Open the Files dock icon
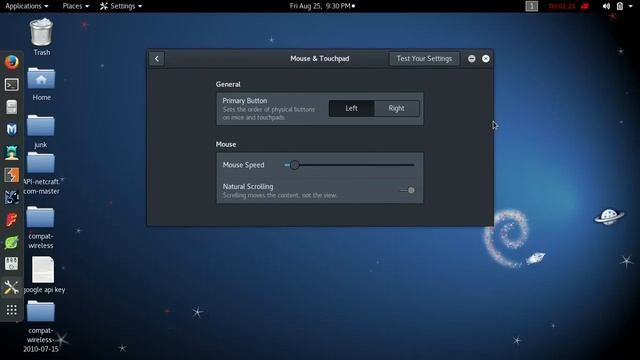This screenshot has width=640, height=360. pos(12,107)
